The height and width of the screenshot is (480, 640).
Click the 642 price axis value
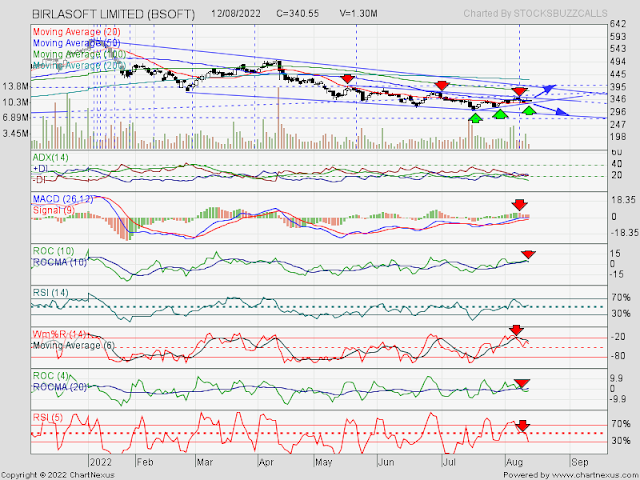(x=618, y=24)
